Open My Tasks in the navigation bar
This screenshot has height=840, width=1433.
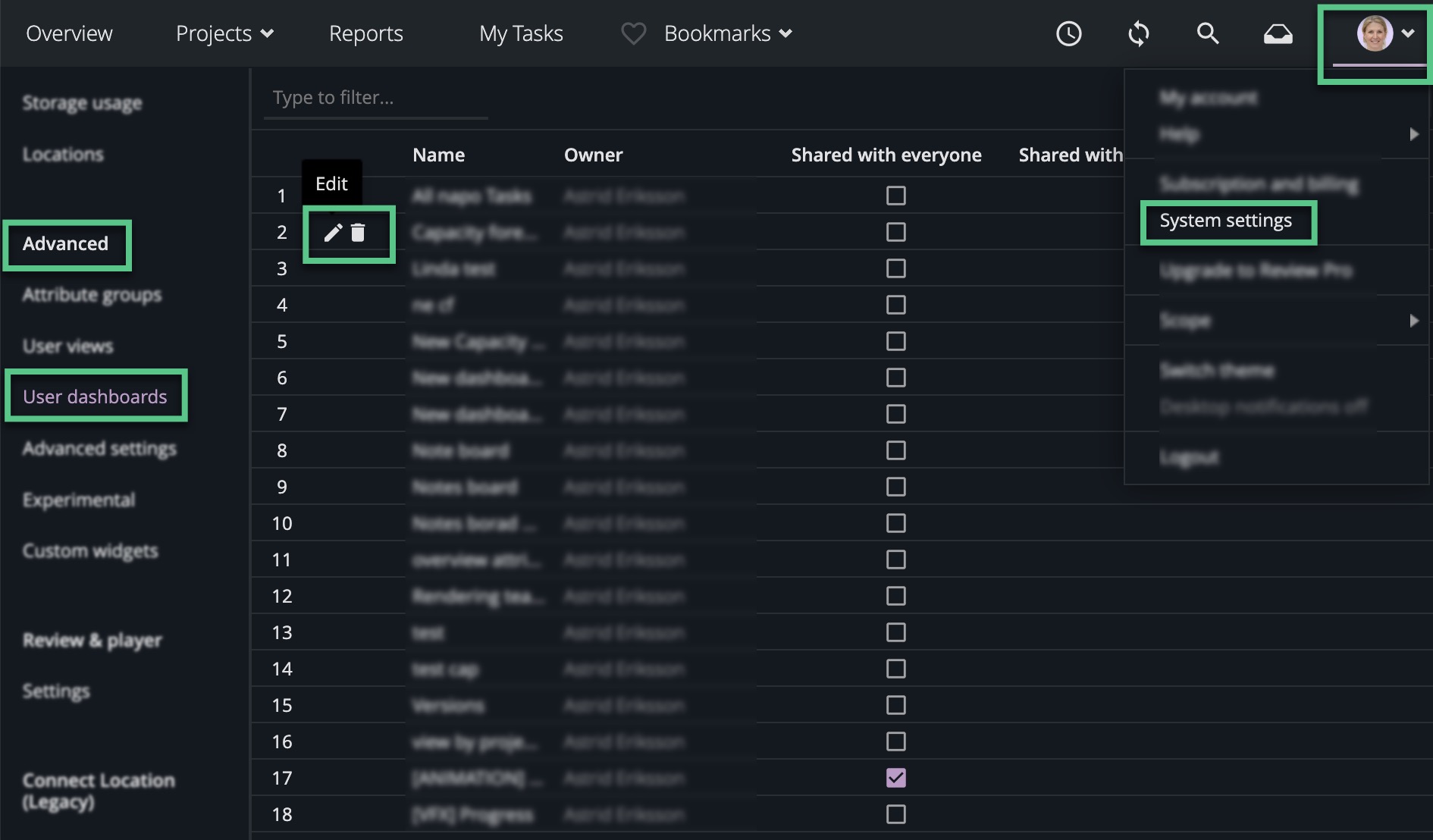[521, 33]
